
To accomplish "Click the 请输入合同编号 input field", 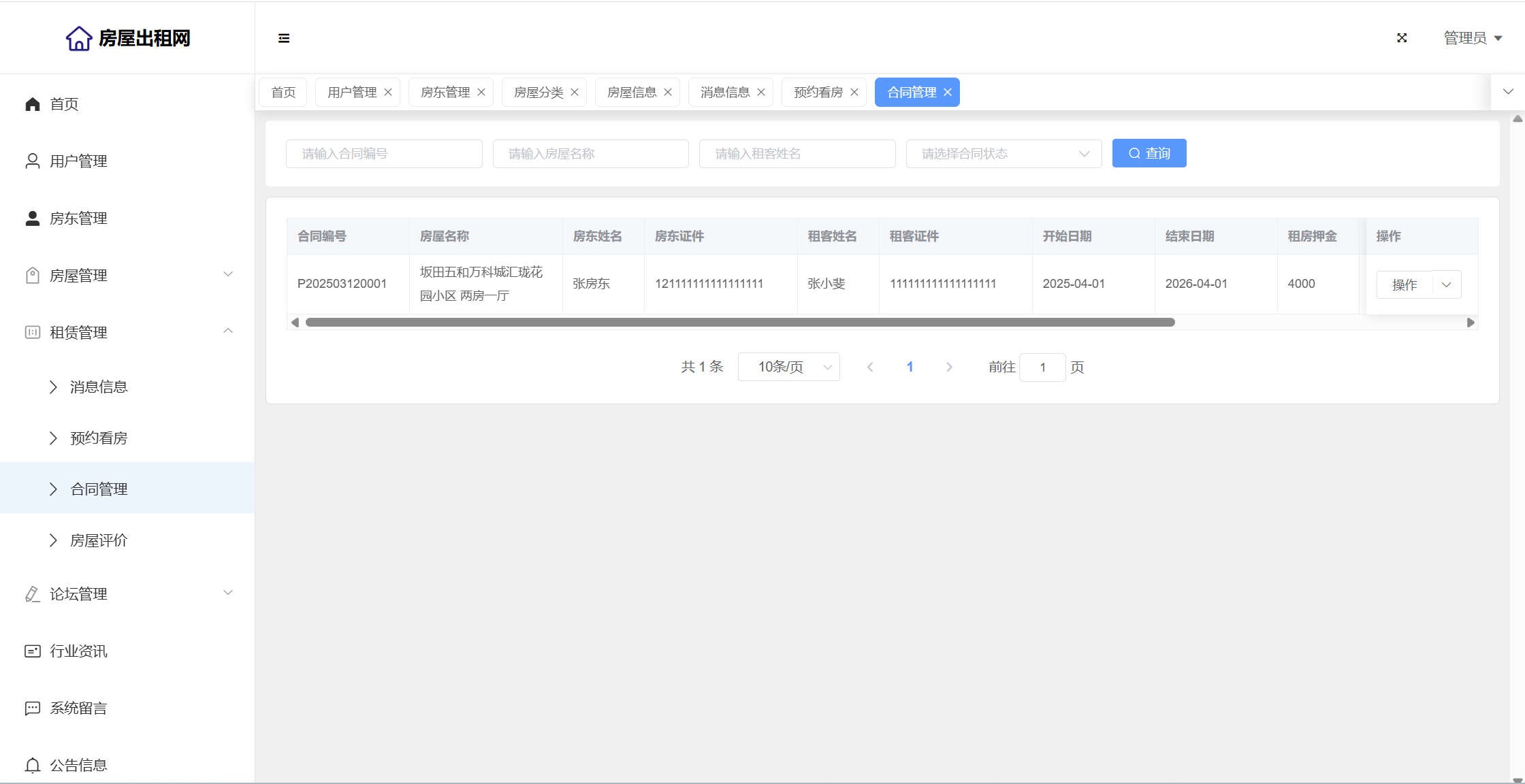I will pyautogui.click(x=384, y=154).
